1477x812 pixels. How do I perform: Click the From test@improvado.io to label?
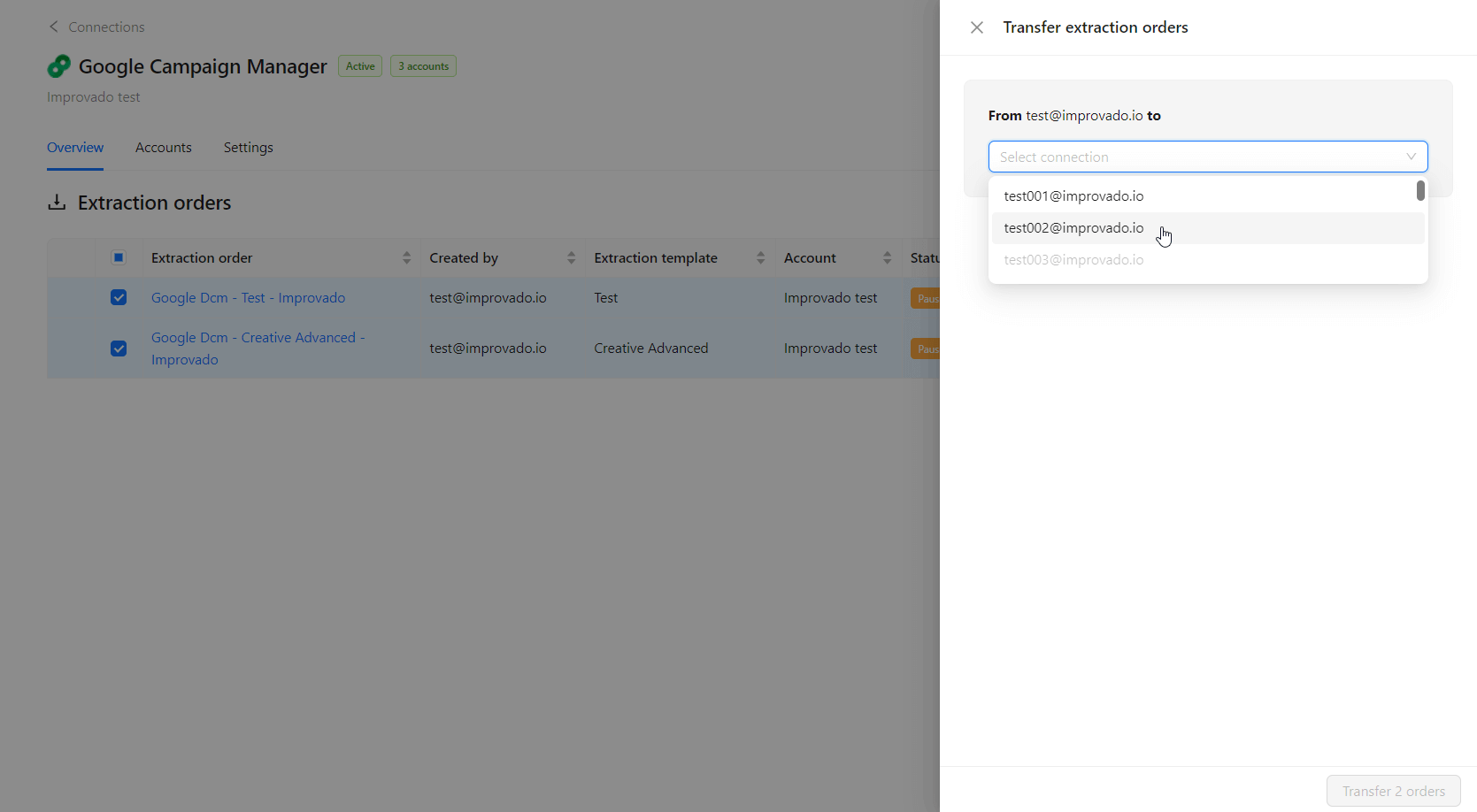1074,116
